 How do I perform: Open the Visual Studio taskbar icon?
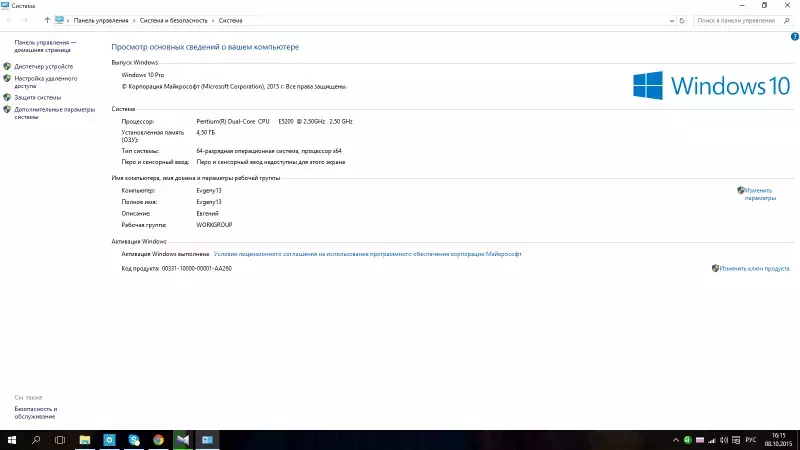tap(183, 440)
